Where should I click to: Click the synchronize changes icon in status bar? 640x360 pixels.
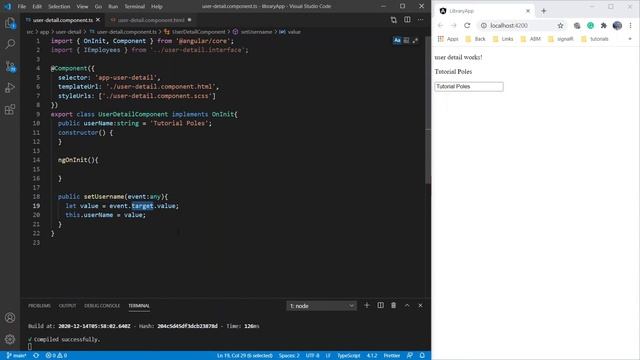36,356
